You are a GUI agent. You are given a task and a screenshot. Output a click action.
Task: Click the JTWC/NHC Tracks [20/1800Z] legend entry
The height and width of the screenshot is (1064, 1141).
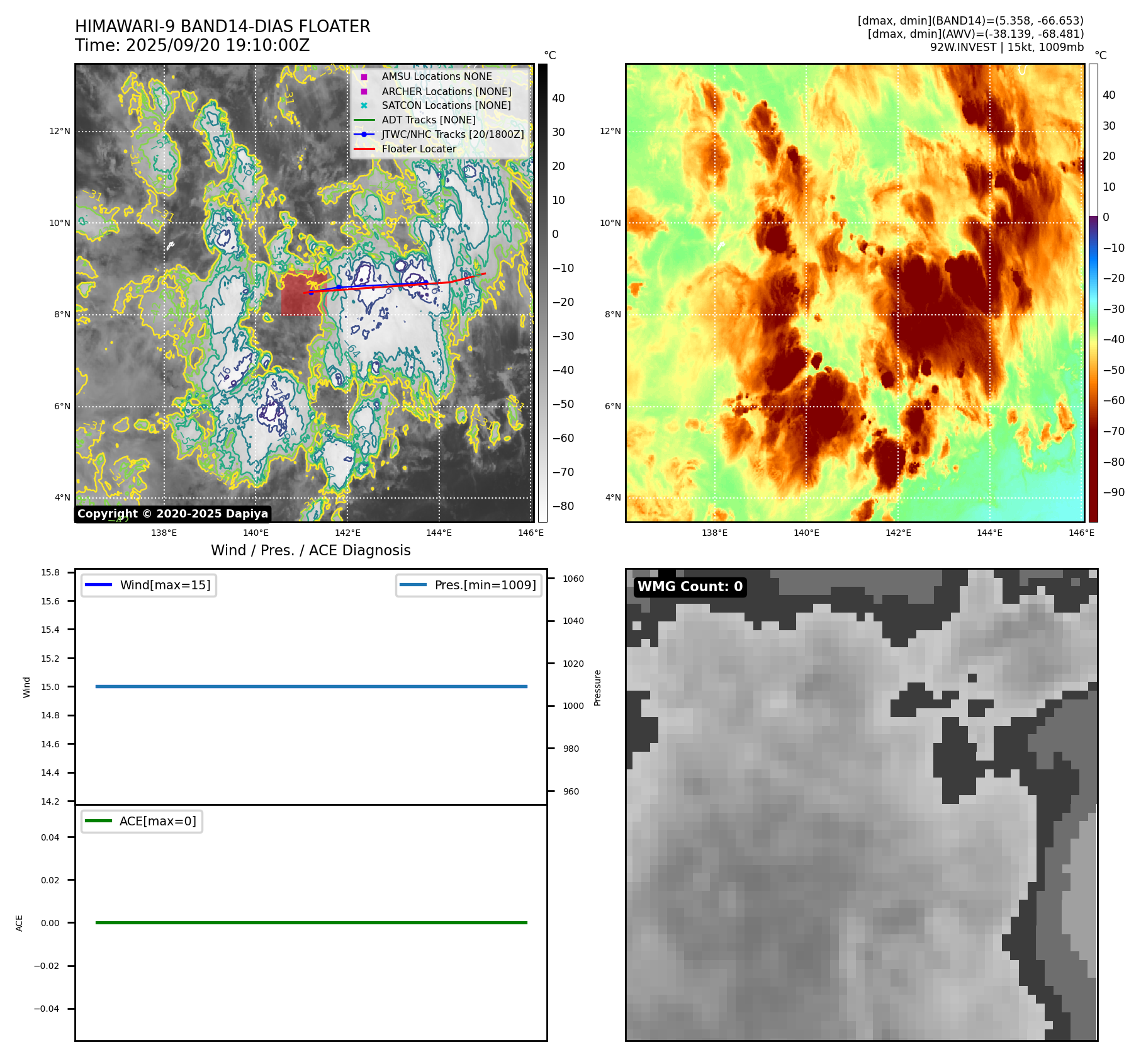[439, 134]
